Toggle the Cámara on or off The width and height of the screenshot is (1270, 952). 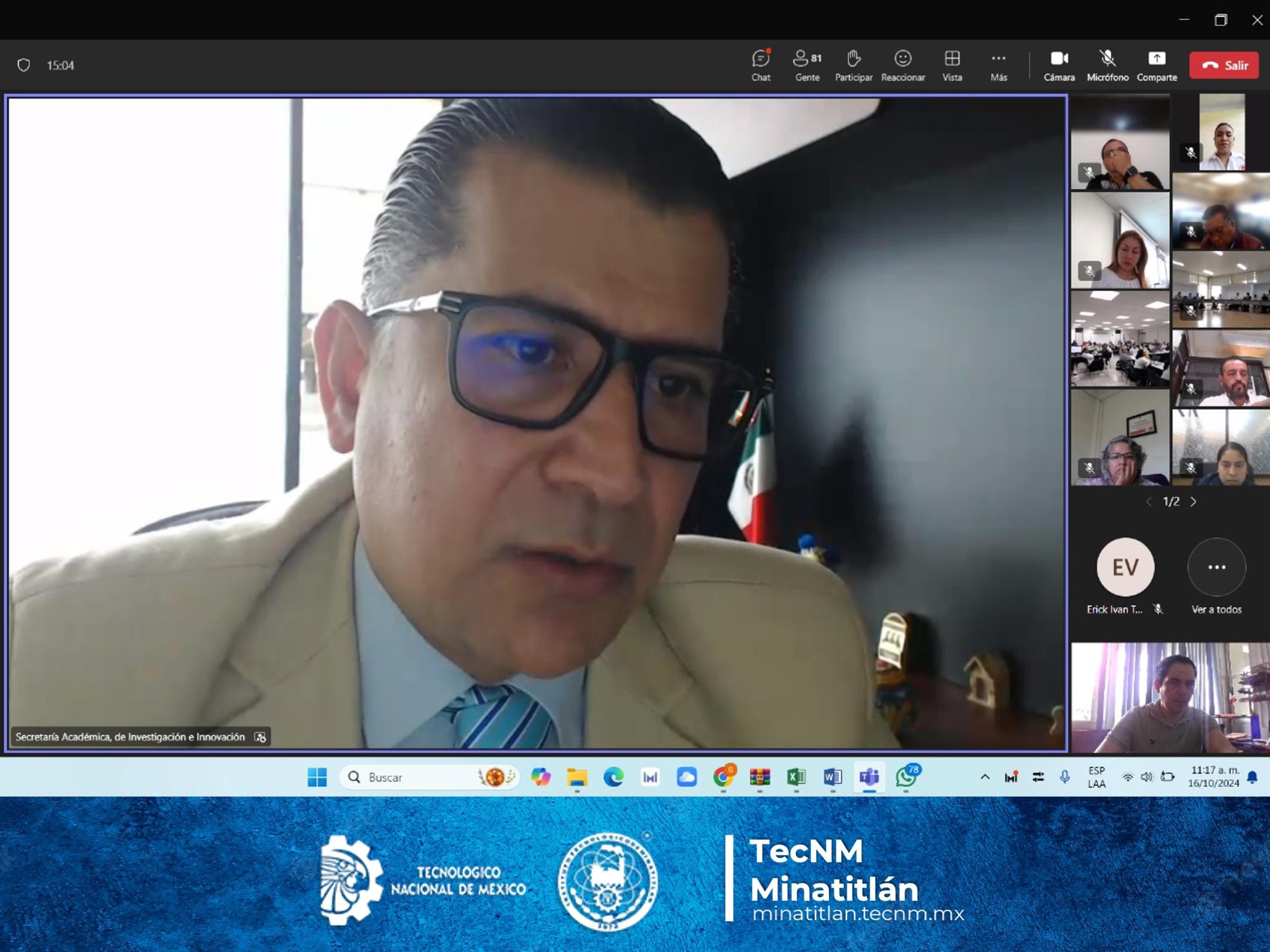coord(1059,65)
